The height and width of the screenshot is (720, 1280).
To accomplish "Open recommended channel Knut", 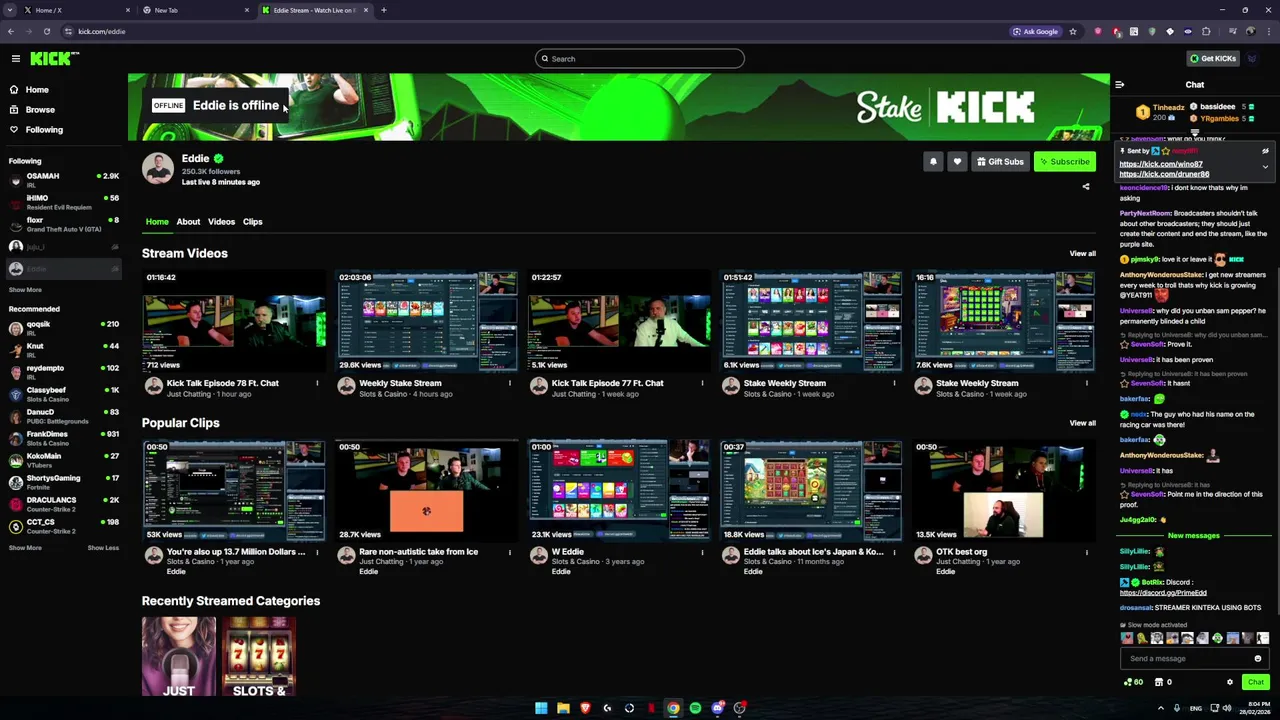I will (x=64, y=350).
